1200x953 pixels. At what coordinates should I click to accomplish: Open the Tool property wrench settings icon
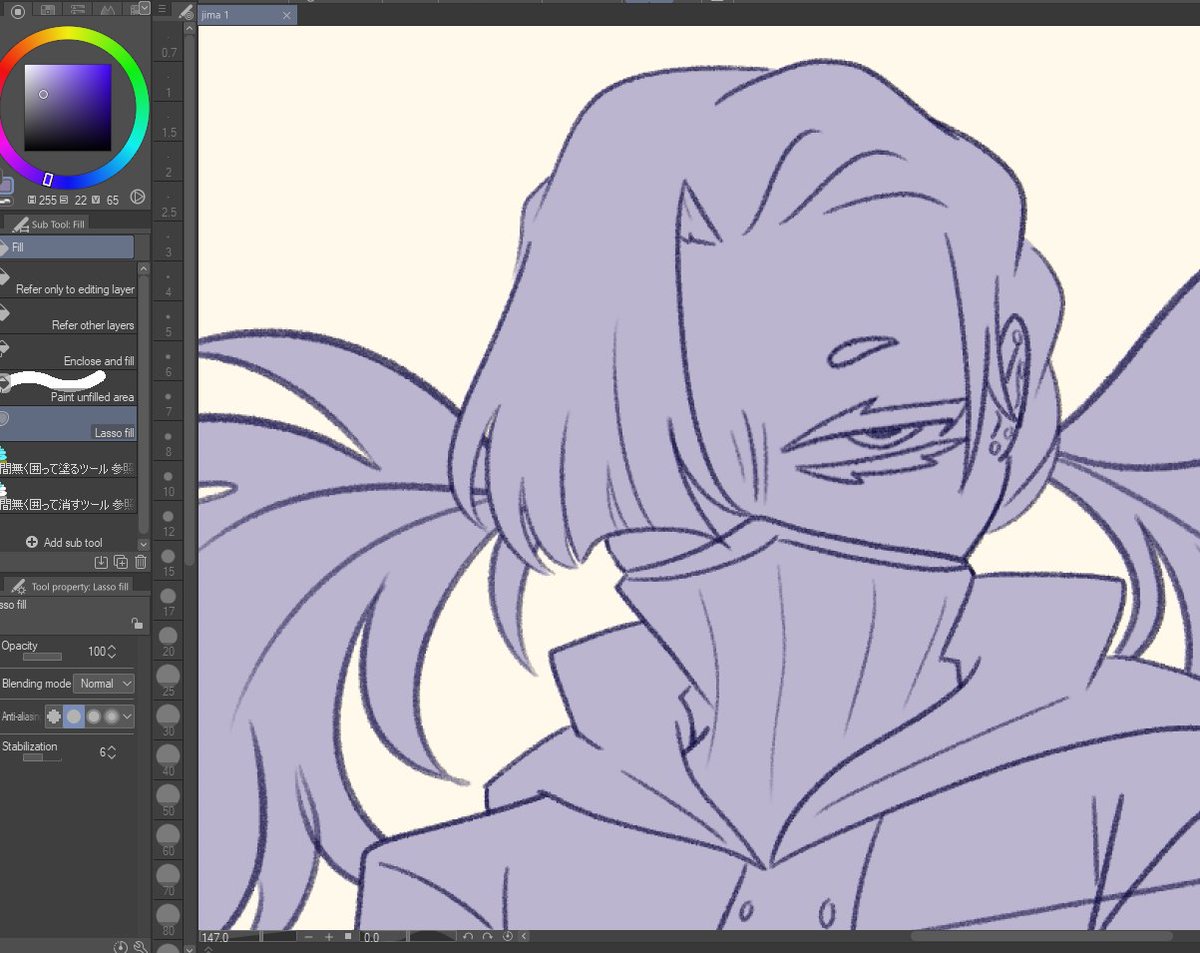17,586
